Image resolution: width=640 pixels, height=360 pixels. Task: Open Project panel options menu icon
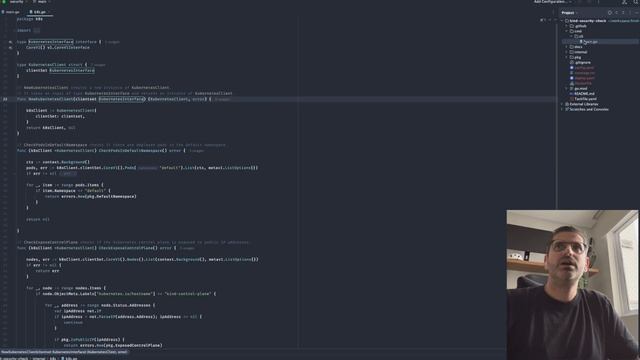[629, 13]
